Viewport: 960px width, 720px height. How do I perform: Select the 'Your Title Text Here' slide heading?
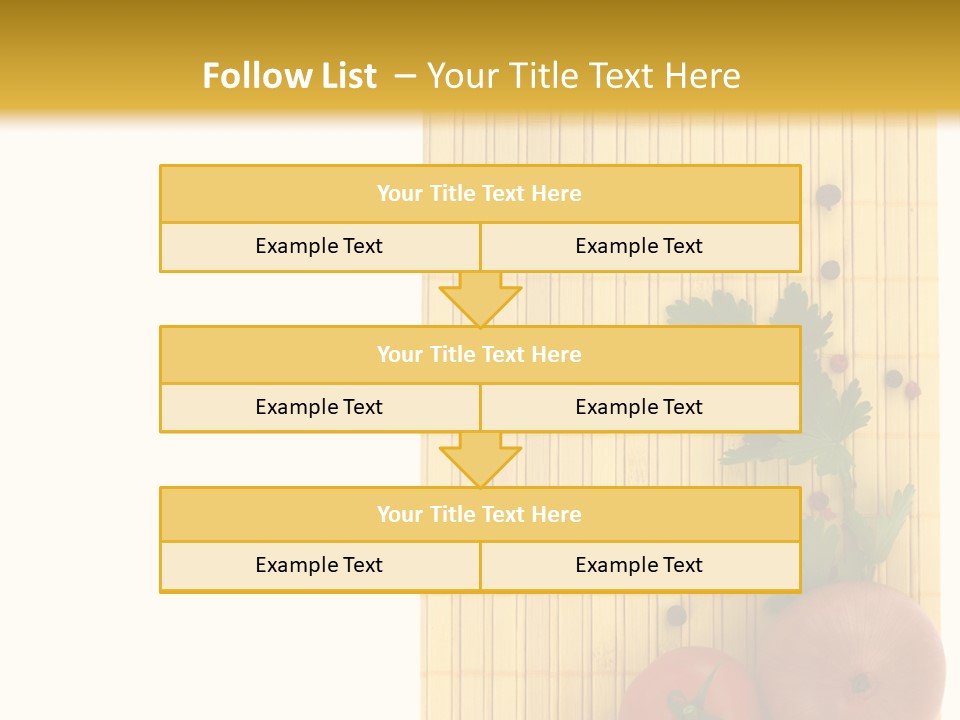pyautogui.click(x=583, y=76)
